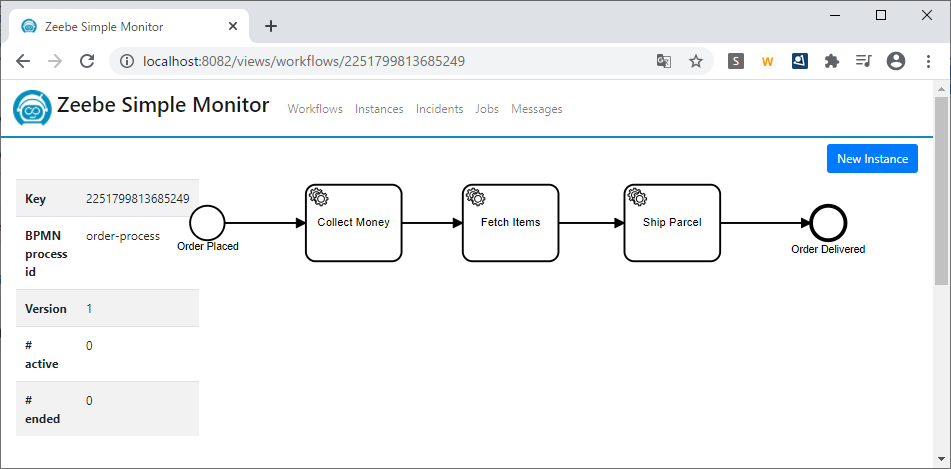Image resolution: width=951 pixels, height=469 pixels.
Task: Open a new browser tab with plus
Action: [271, 26]
